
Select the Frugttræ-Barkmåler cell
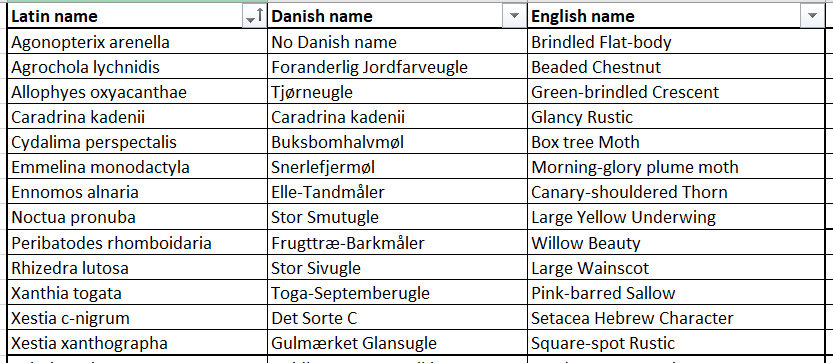397,243
